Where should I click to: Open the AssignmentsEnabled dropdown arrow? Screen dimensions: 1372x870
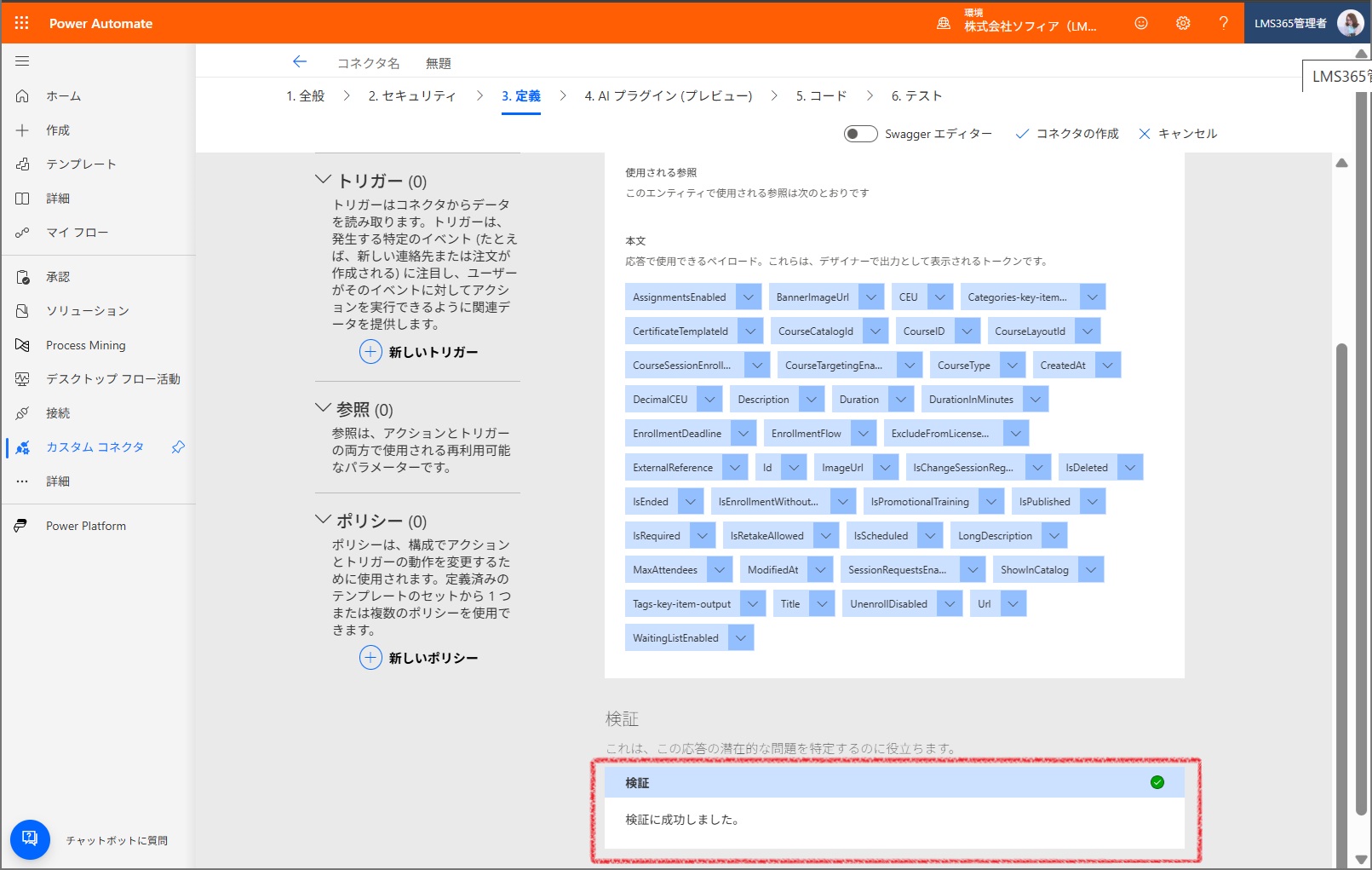[749, 297]
